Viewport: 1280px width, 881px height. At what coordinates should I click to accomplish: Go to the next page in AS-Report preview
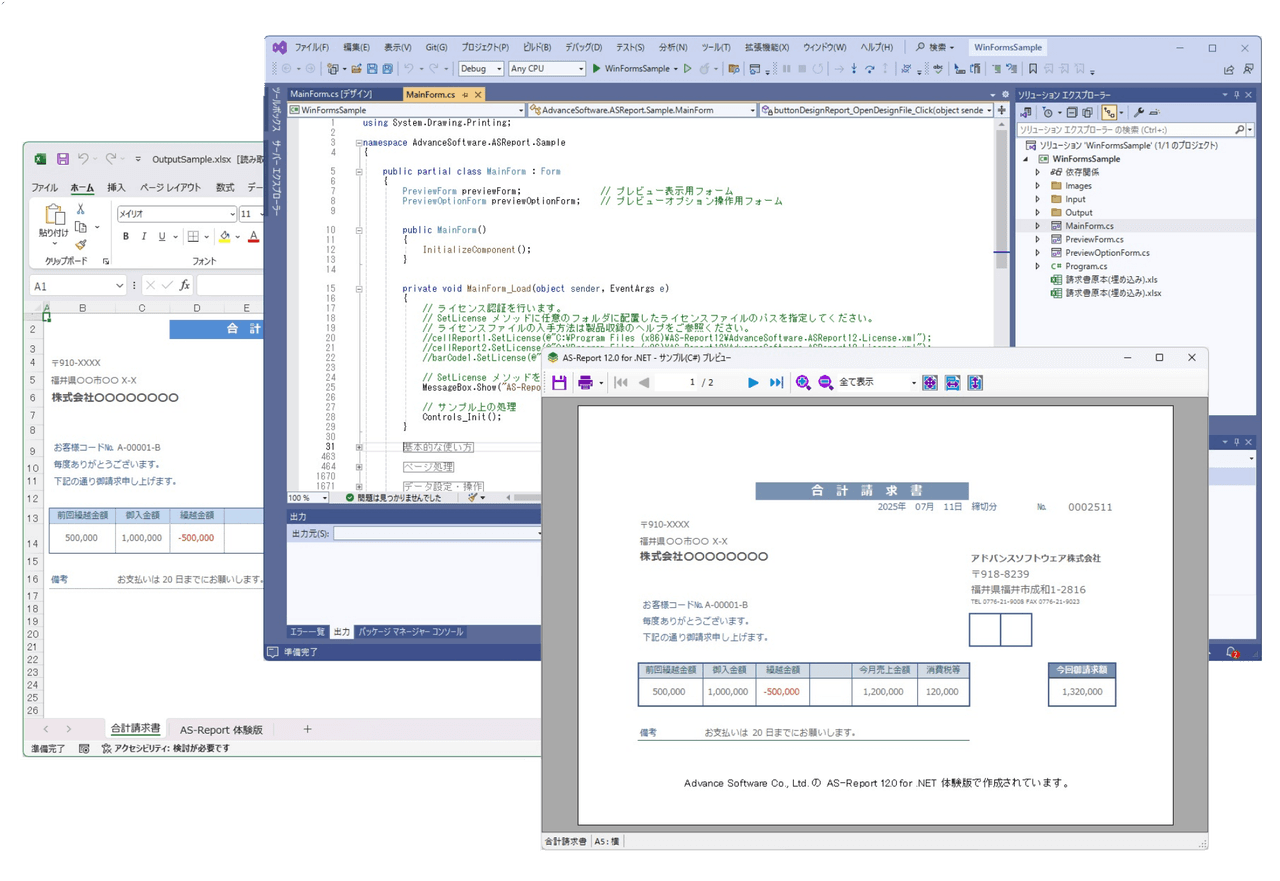[x=753, y=383]
